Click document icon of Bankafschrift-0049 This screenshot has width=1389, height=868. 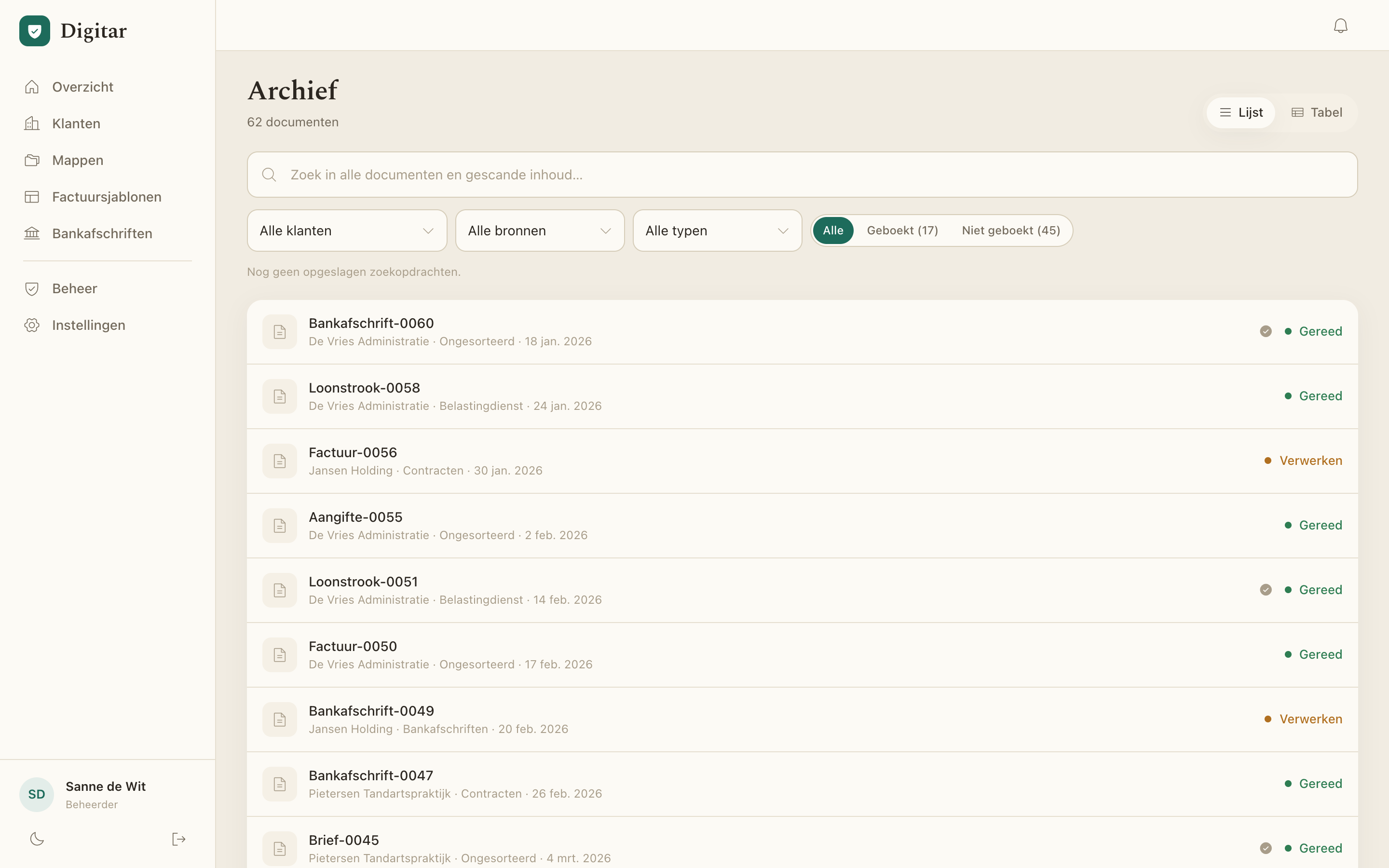[x=280, y=719]
